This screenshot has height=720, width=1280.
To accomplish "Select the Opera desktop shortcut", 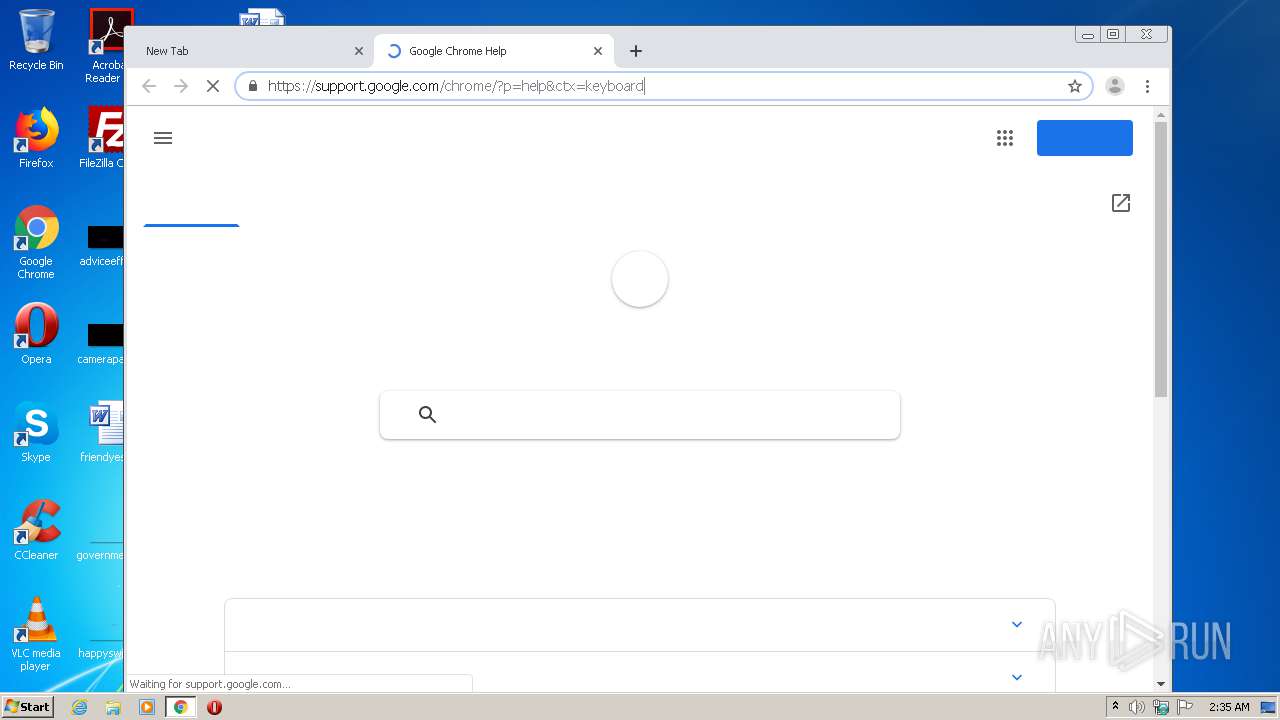I will [36, 334].
